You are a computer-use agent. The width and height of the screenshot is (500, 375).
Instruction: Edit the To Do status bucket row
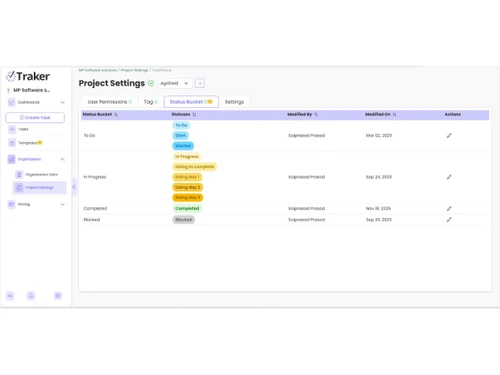point(449,136)
